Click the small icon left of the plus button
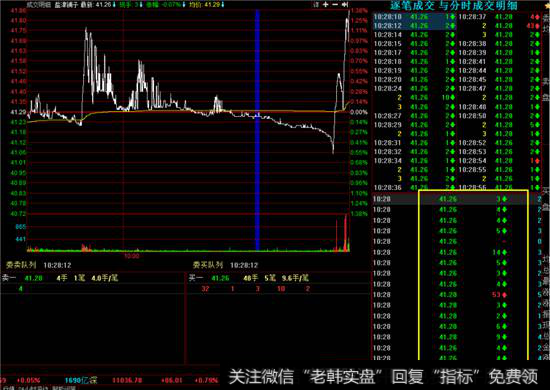Screen dimensions: 550x390 [x=316, y=5]
